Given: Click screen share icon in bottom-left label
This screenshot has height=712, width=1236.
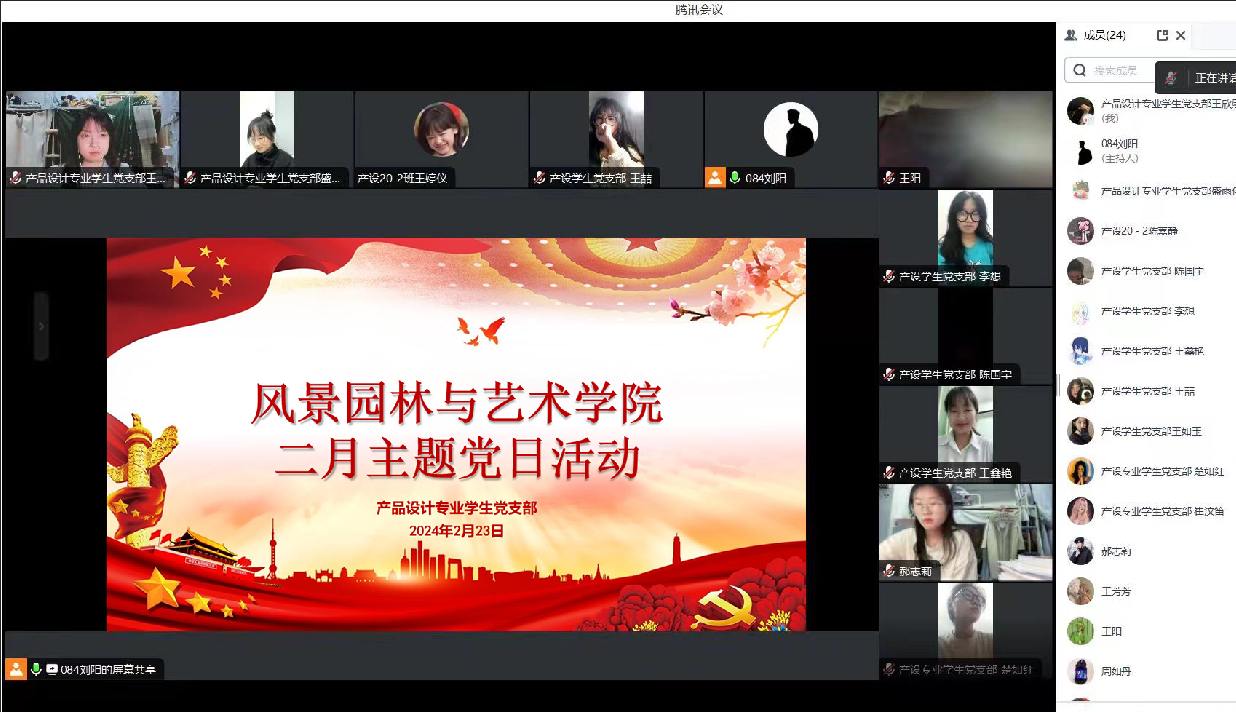Looking at the screenshot, I should click(x=52, y=669).
